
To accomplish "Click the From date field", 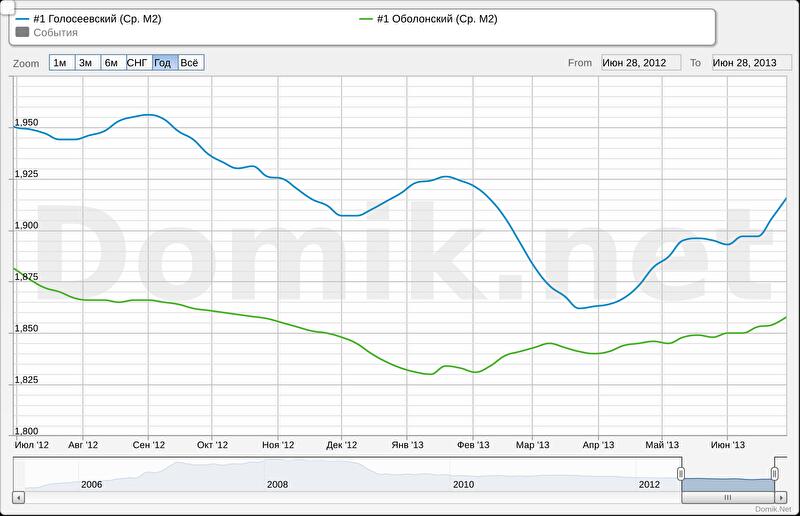I will pos(640,63).
